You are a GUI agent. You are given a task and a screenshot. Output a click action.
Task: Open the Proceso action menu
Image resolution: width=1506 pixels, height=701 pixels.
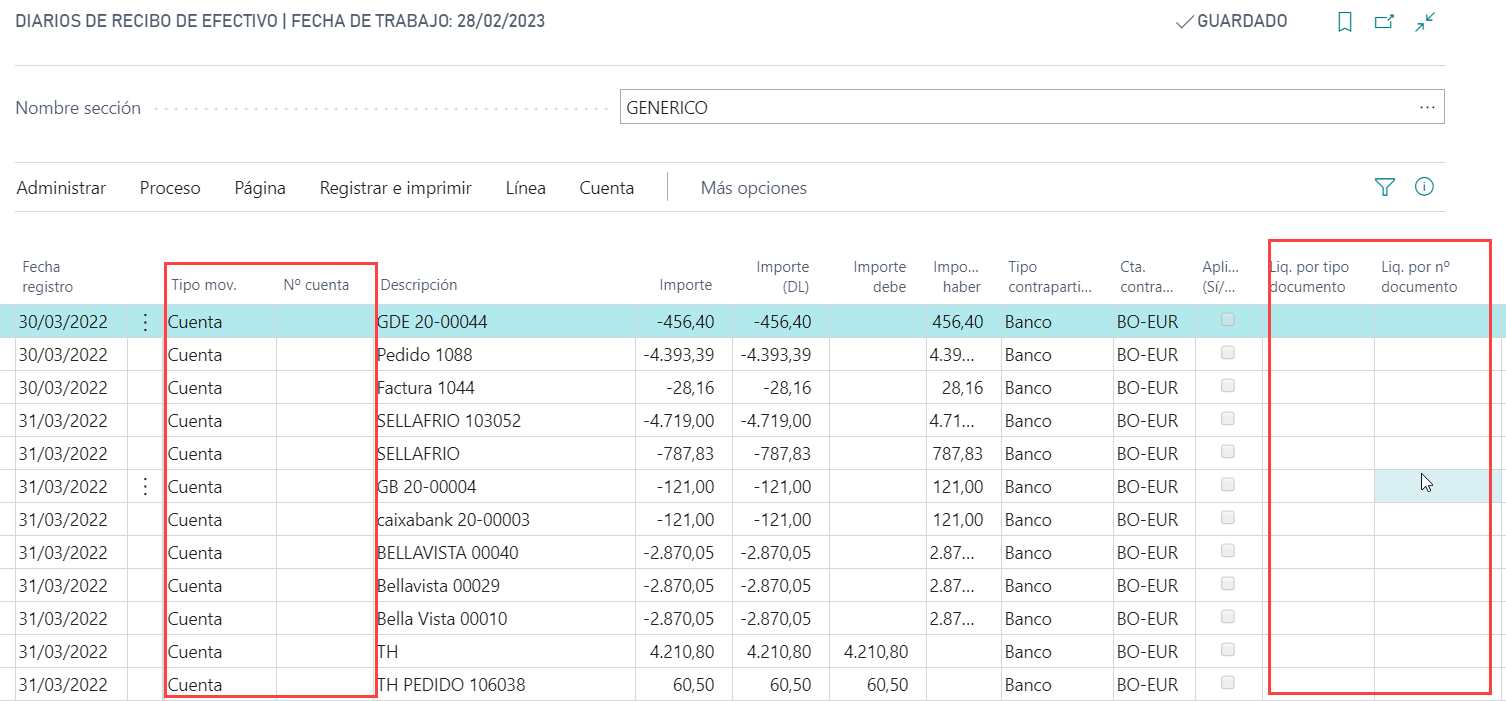(170, 188)
